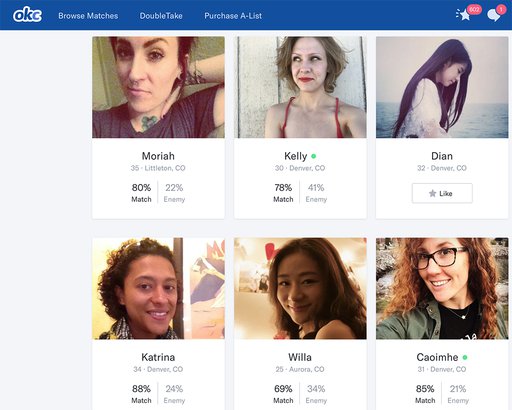This screenshot has height=410, width=512.
Task: Click the OkCupid logo icon
Action: tap(27, 15)
